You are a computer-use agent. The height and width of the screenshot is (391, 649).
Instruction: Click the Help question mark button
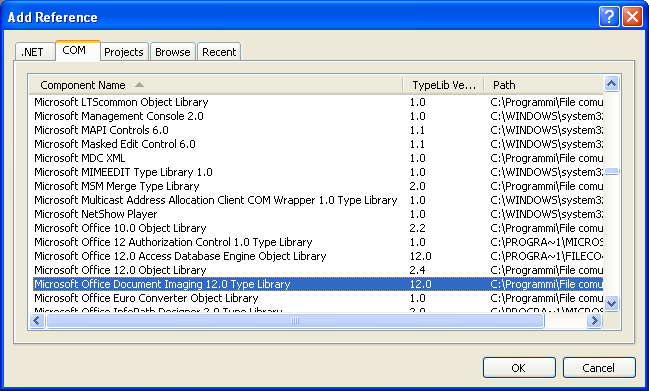coord(609,17)
